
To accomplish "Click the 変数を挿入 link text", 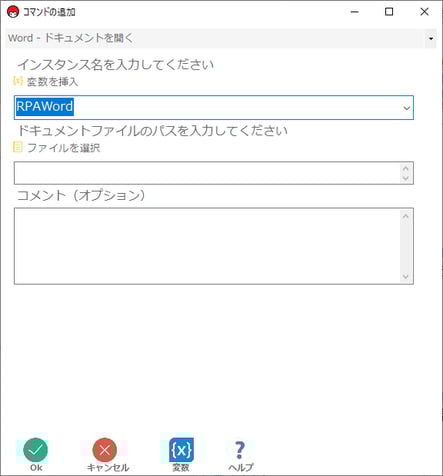I will 52,82.
